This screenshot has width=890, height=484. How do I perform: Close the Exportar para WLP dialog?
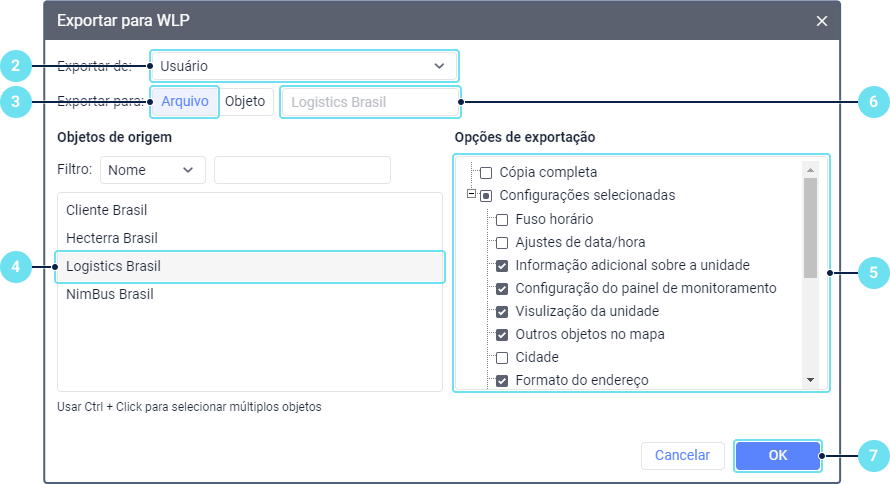tap(821, 21)
